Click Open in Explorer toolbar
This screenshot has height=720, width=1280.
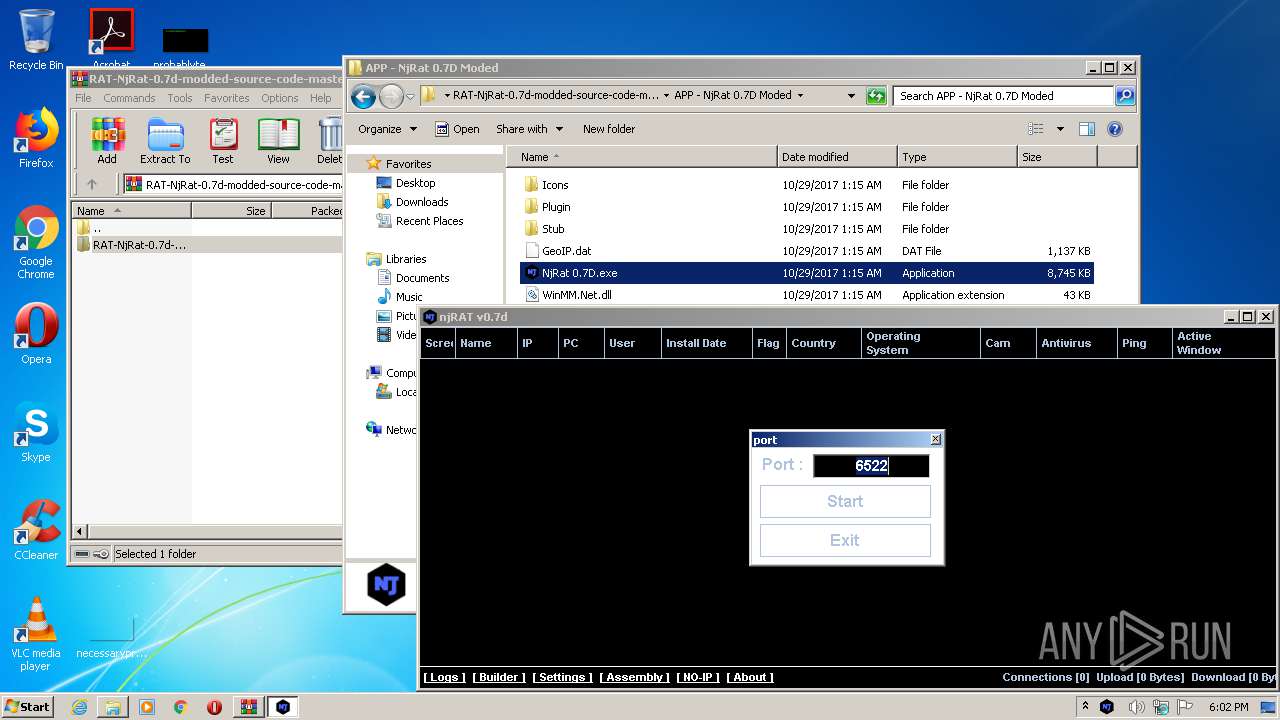coord(457,129)
